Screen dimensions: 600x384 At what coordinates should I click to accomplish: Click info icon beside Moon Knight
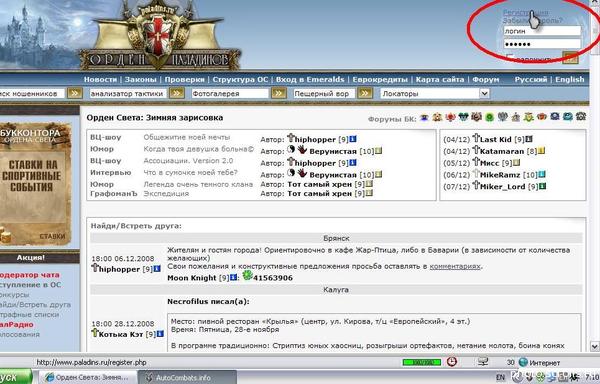coord(233,278)
